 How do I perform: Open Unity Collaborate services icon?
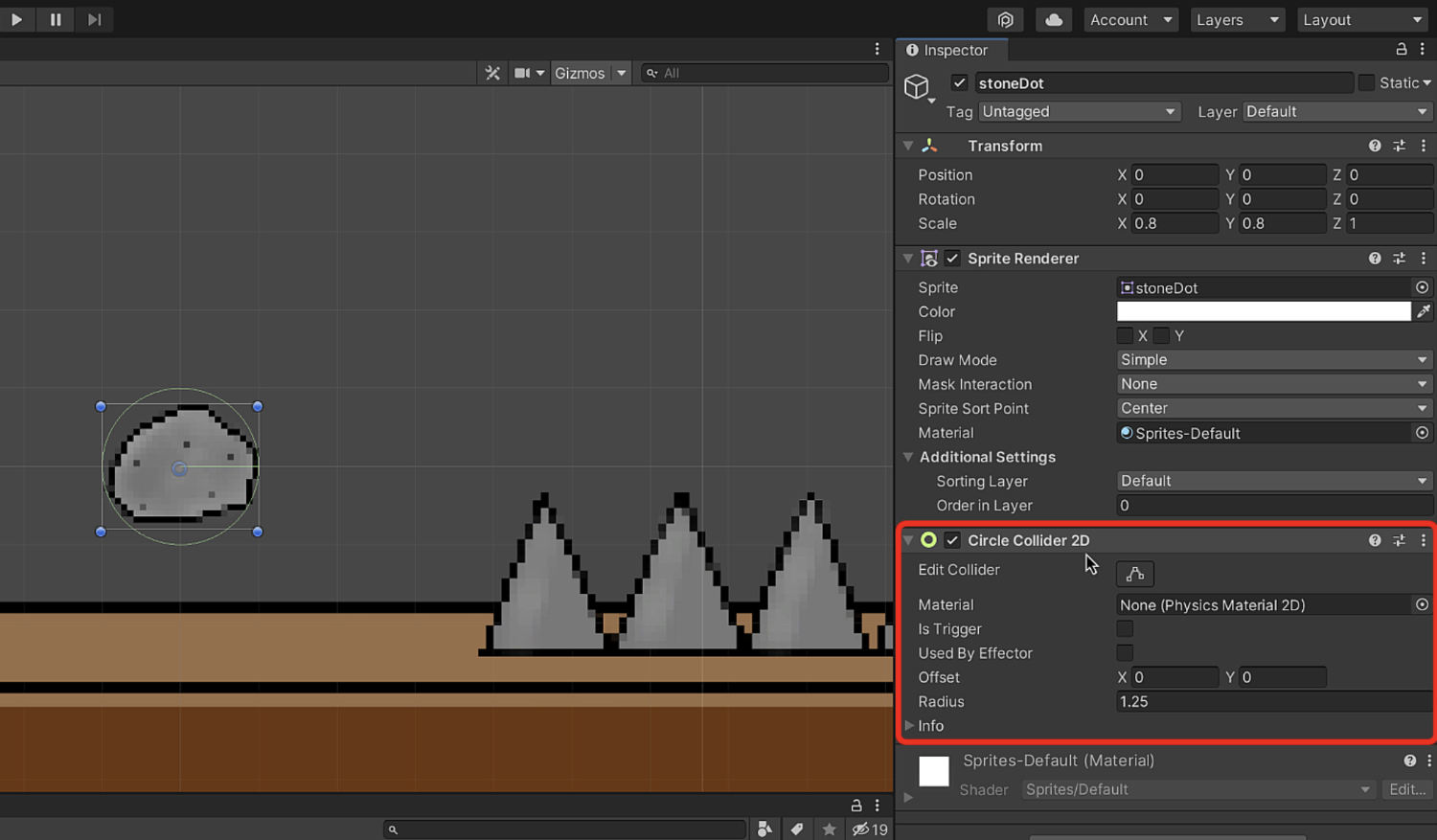tap(1005, 19)
